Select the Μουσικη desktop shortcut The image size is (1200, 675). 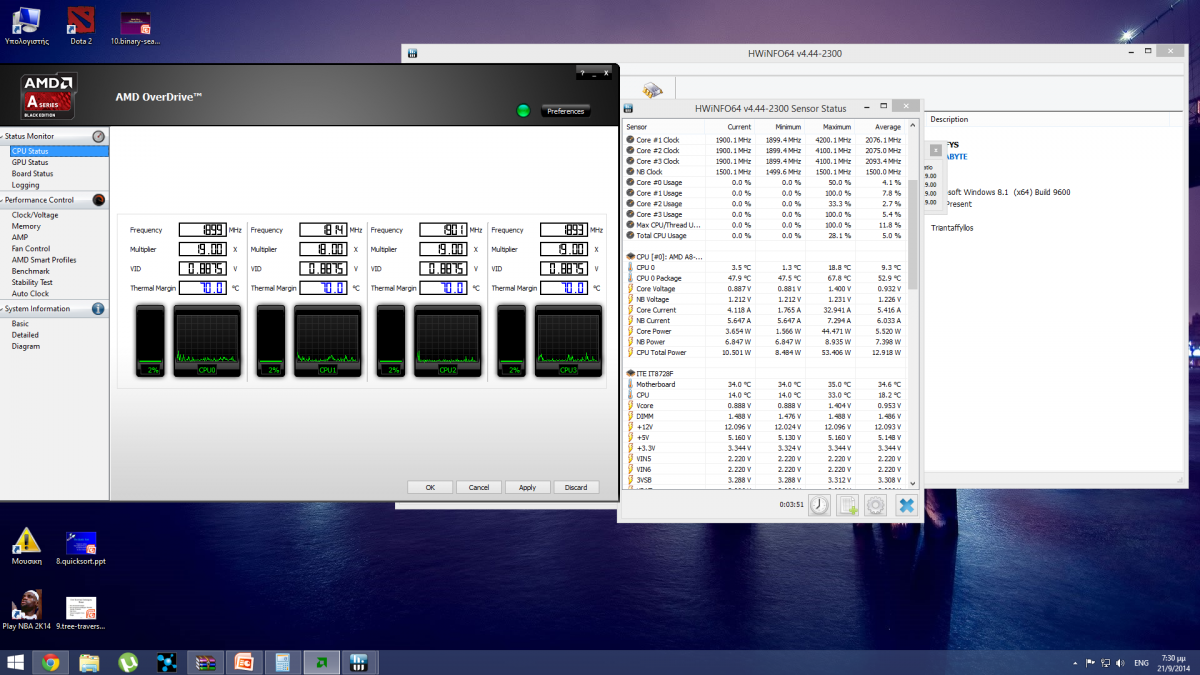[x=26, y=548]
